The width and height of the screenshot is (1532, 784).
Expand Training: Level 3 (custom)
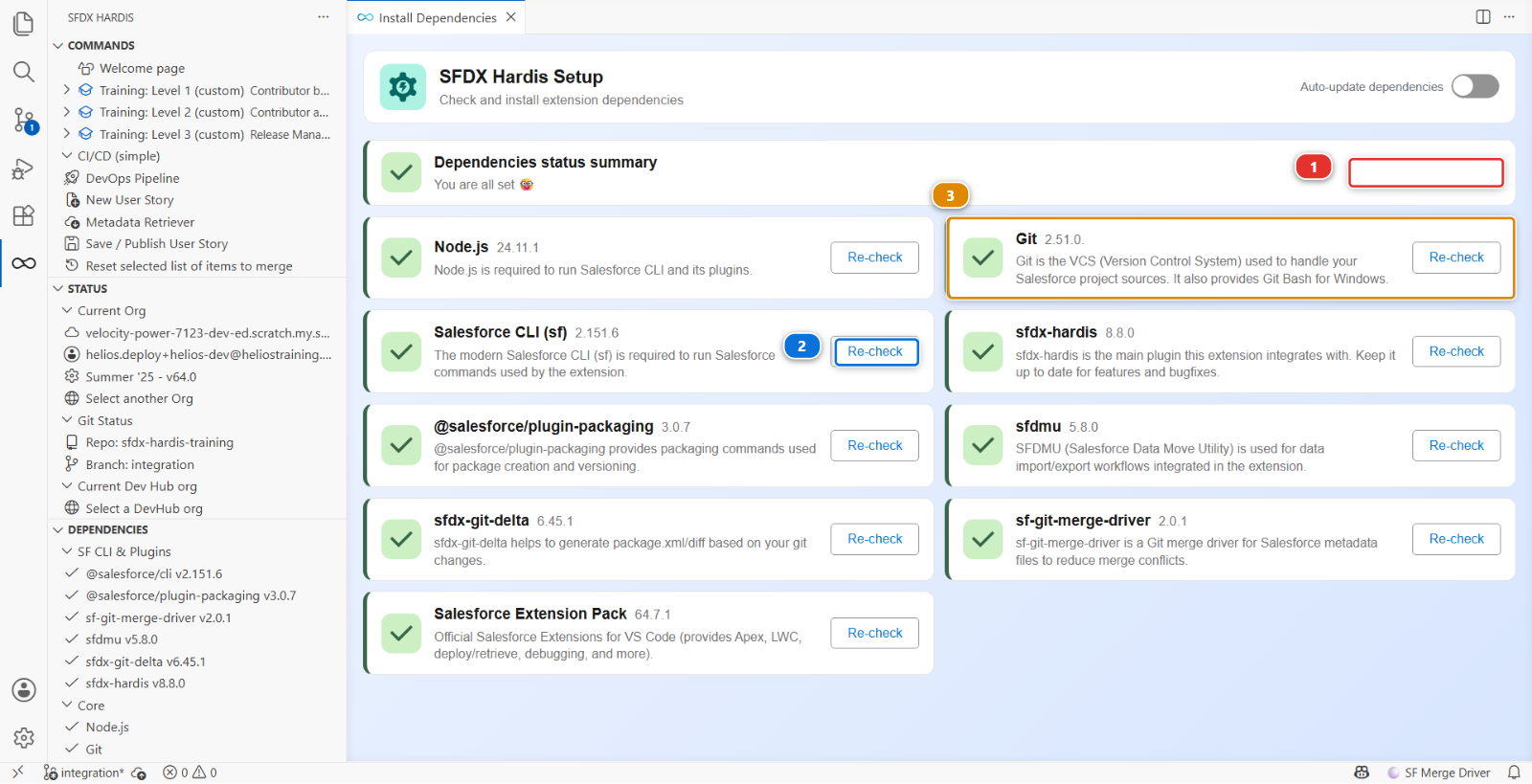[67, 134]
